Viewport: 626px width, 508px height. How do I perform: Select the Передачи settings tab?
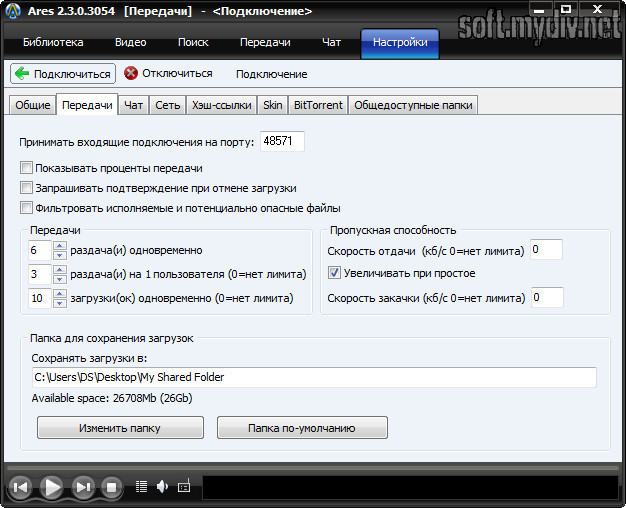[87, 105]
